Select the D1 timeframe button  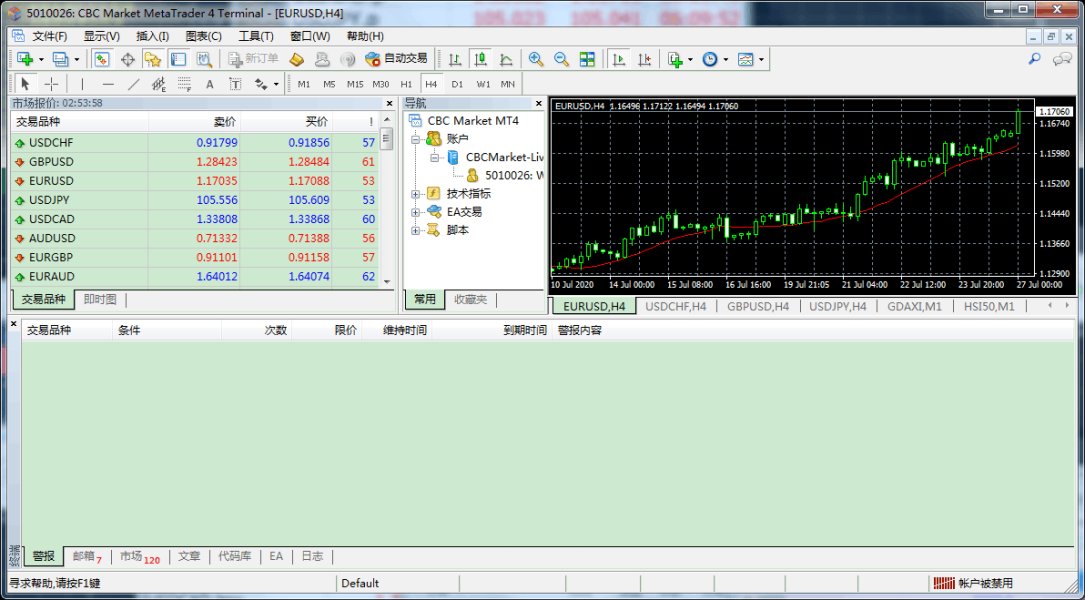(457, 84)
